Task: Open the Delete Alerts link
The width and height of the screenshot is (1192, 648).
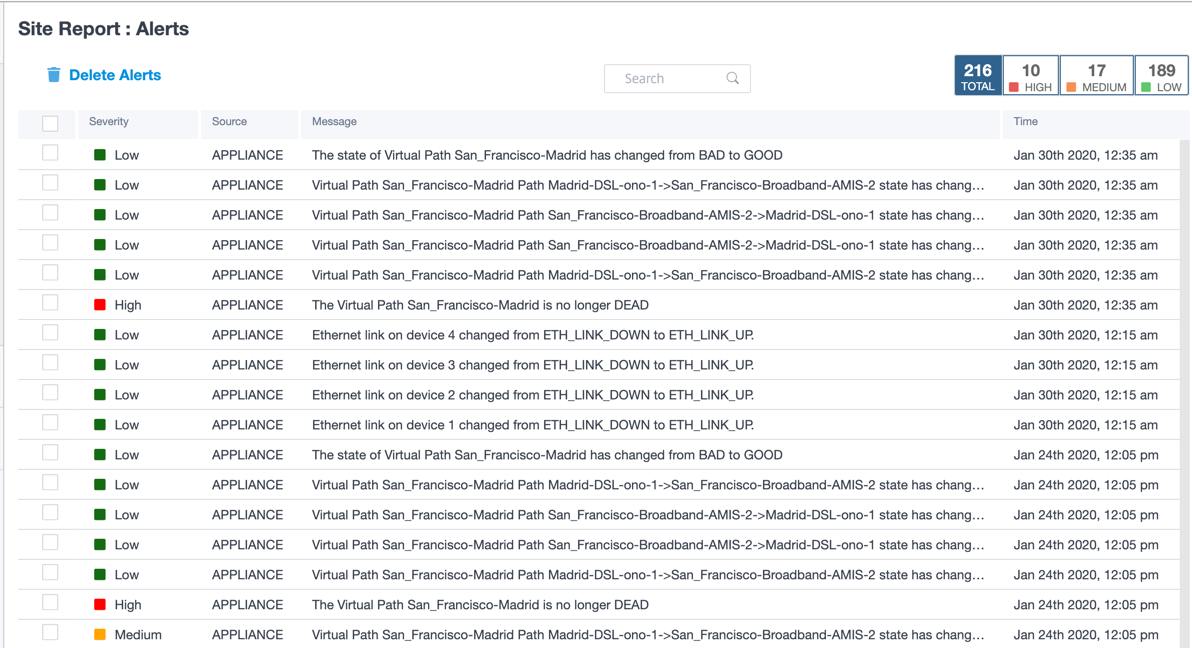Action: [x=115, y=75]
